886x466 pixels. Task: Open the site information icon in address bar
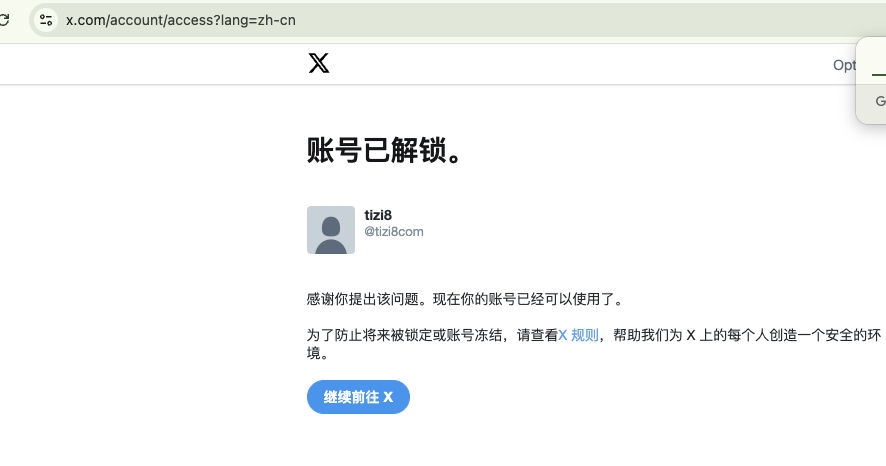[46, 20]
